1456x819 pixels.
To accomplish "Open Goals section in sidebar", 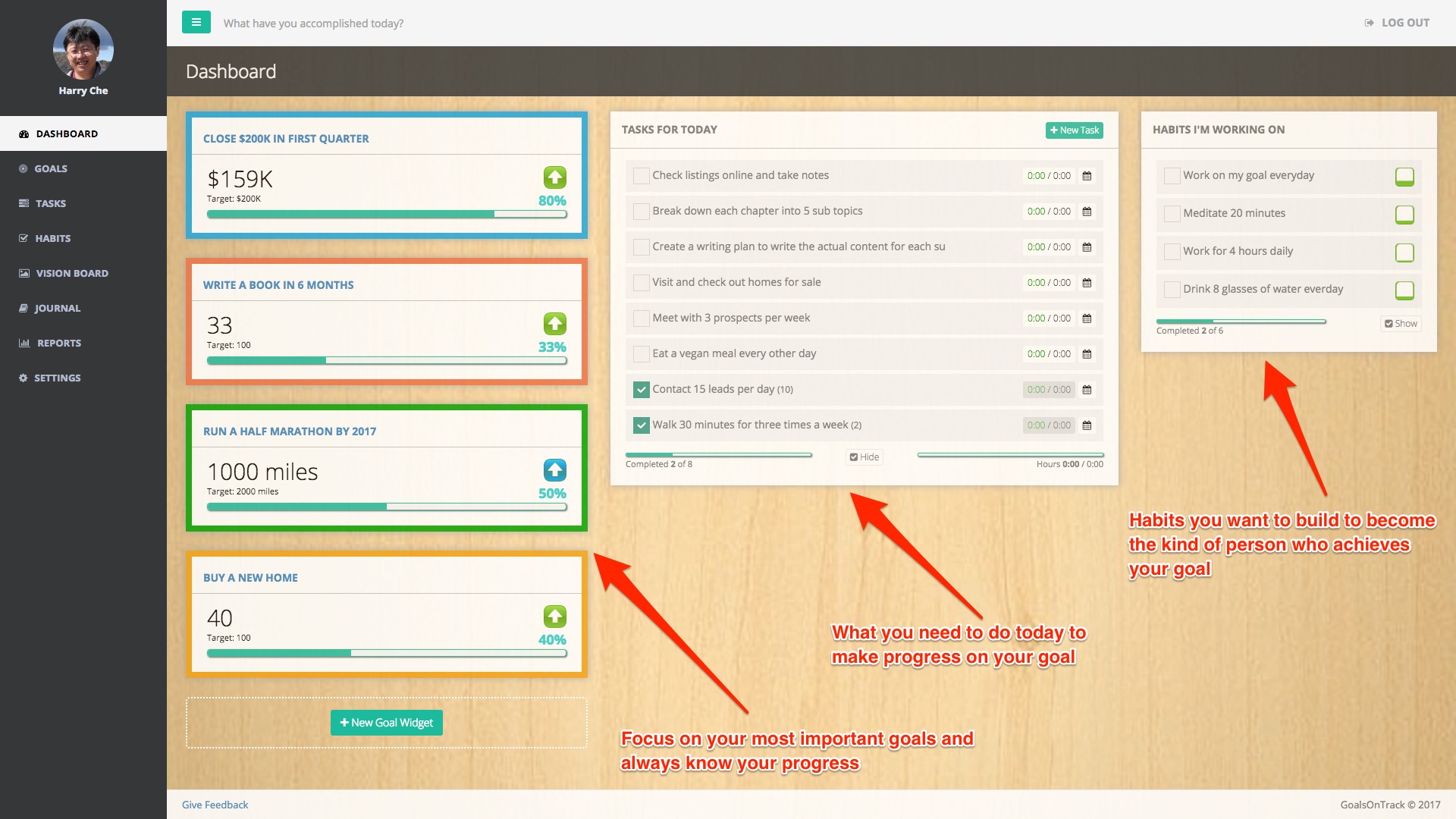I will coord(50,168).
